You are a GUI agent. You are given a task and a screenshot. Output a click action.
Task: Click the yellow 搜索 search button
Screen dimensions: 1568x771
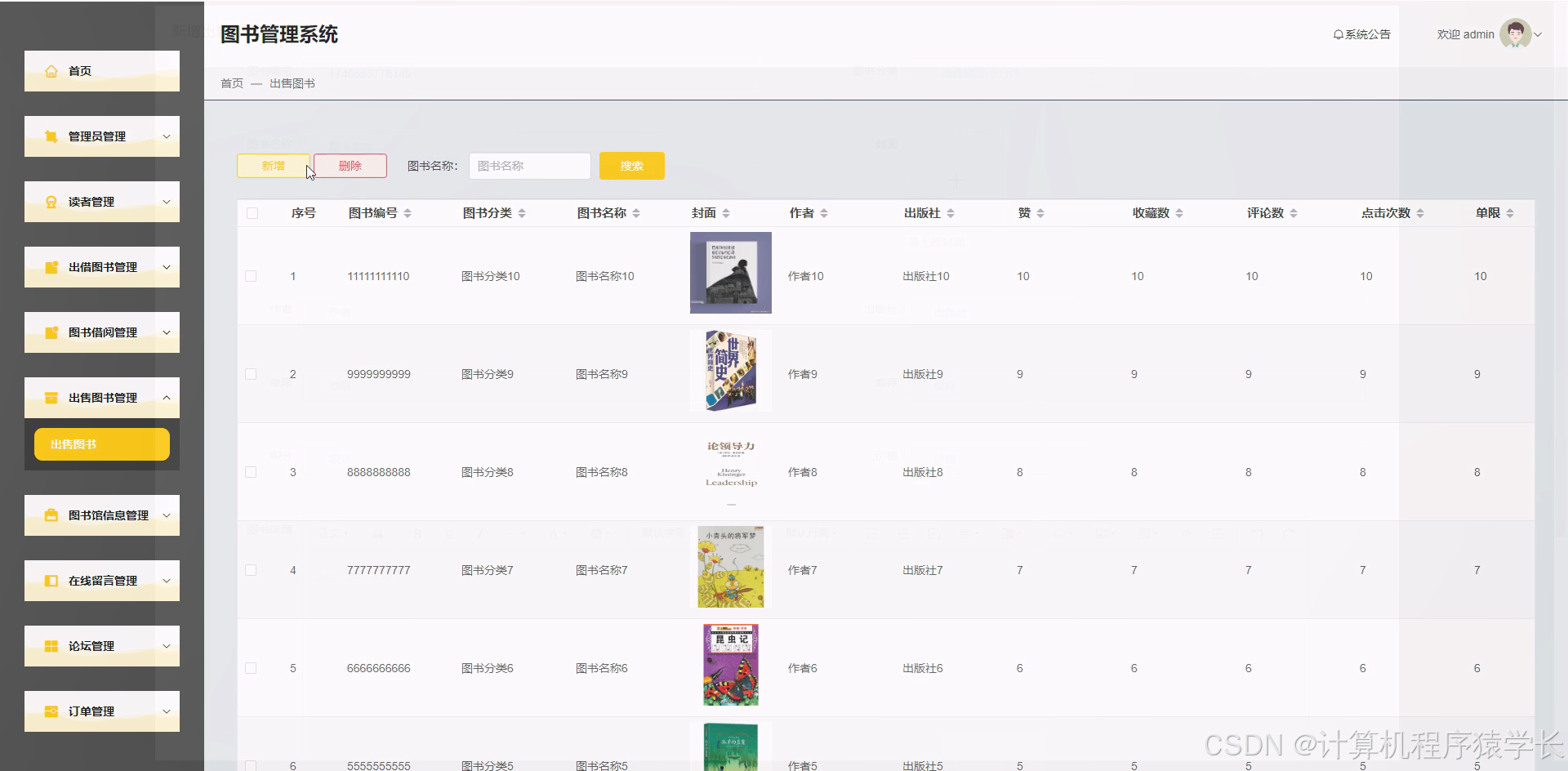point(632,166)
